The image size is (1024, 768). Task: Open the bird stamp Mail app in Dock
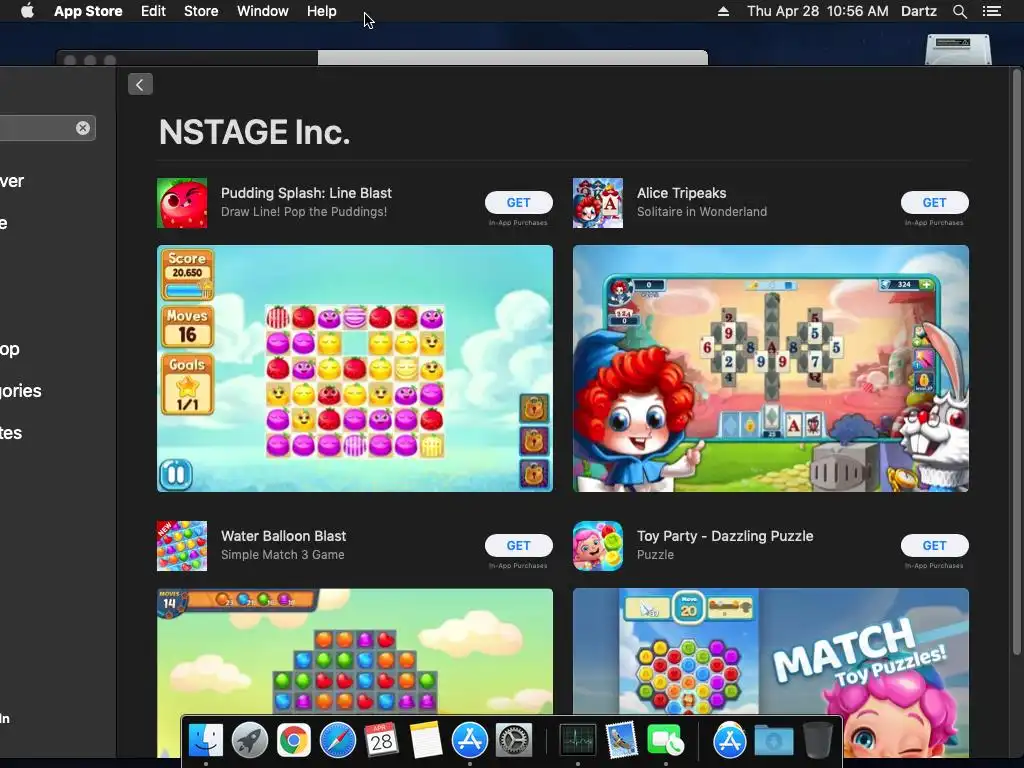tap(621, 740)
